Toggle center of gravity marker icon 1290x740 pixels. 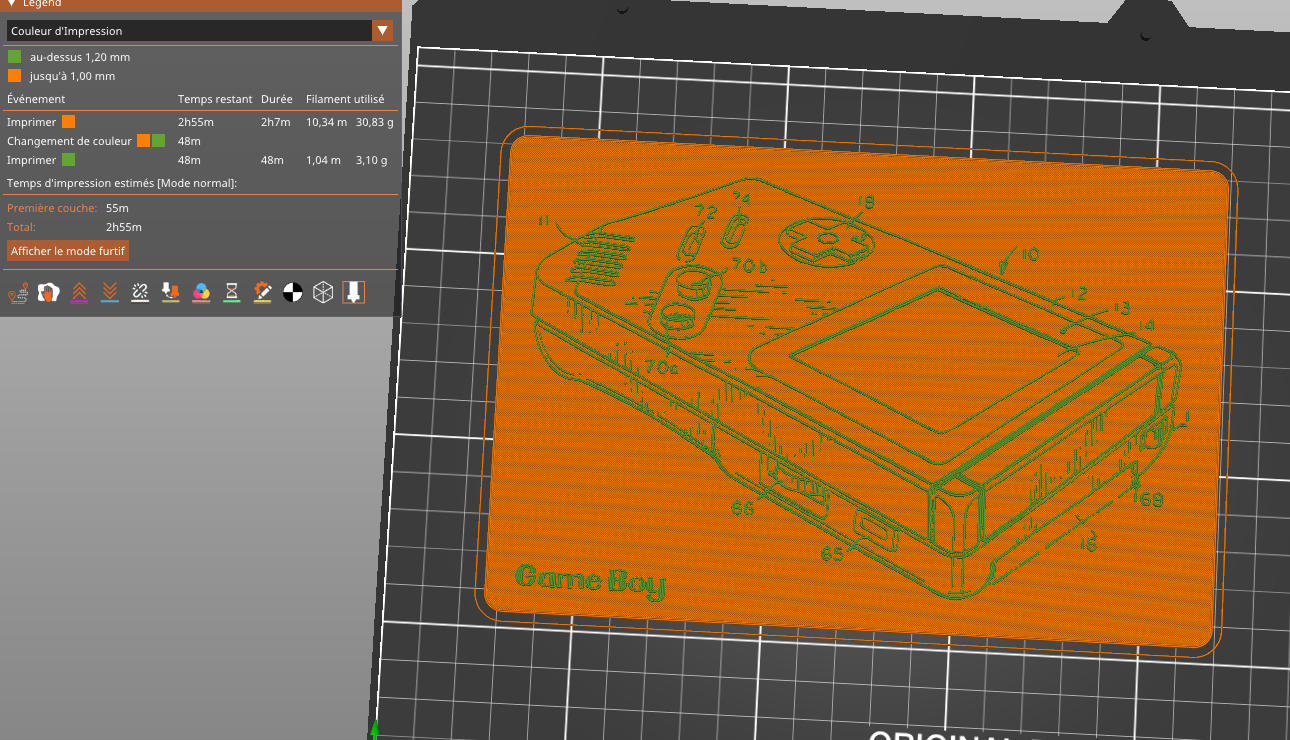[x=292, y=292]
